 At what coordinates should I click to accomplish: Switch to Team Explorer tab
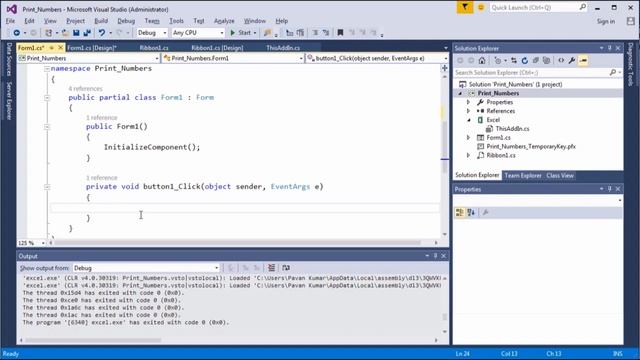[523, 176]
